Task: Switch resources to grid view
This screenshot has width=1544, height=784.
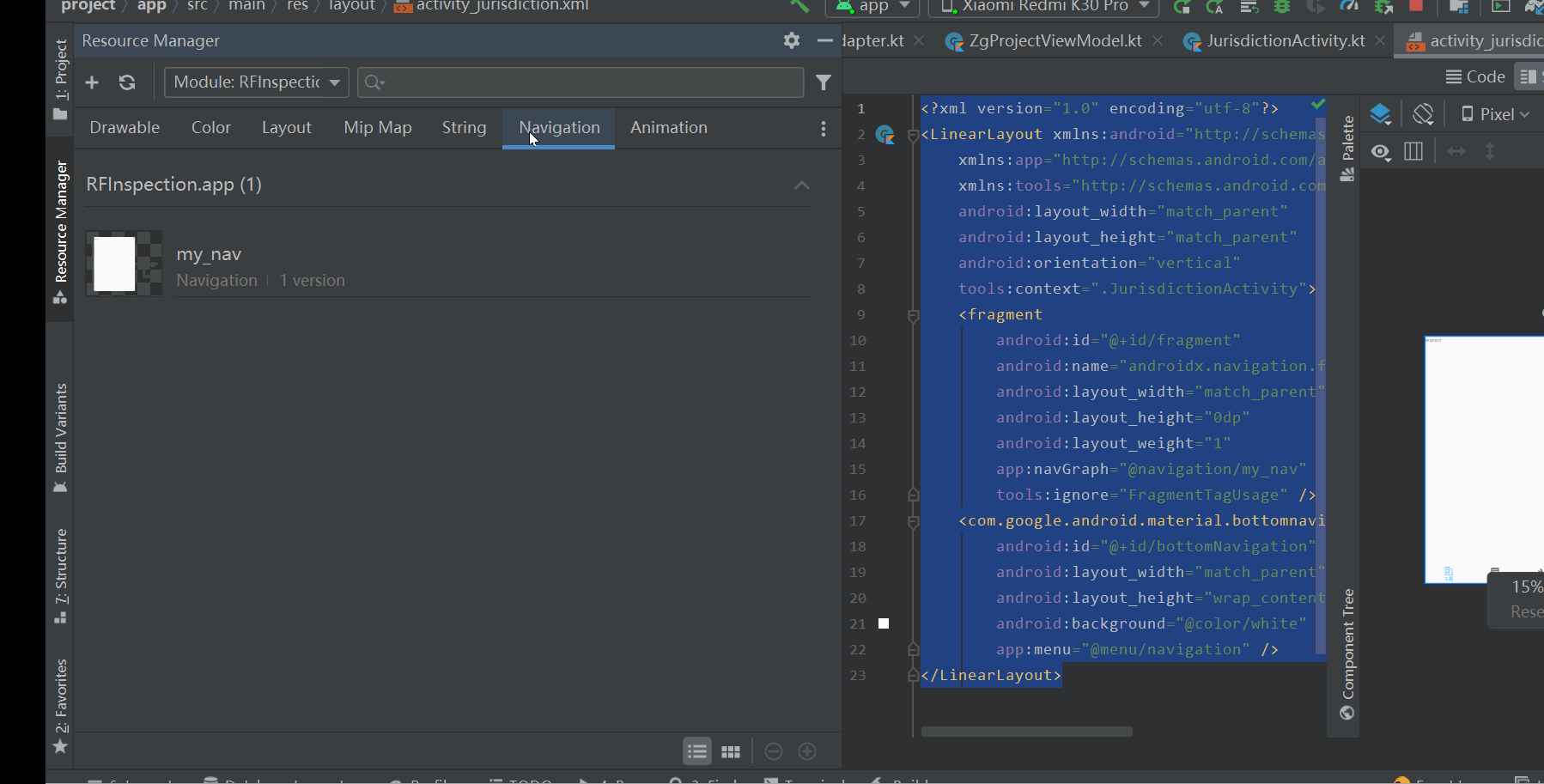Action: click(x=731, y=752)
